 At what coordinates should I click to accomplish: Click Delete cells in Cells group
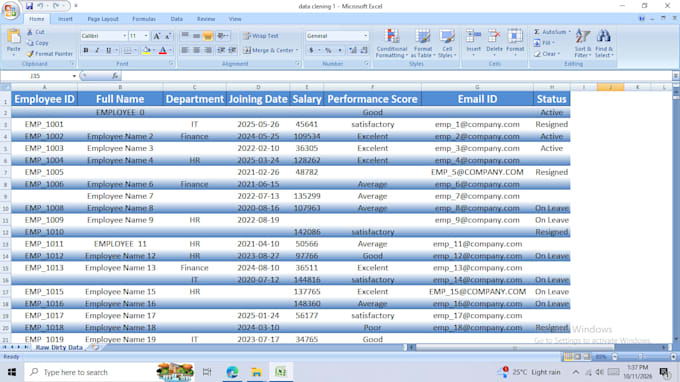pyautogui.click(x=494, y=42)
